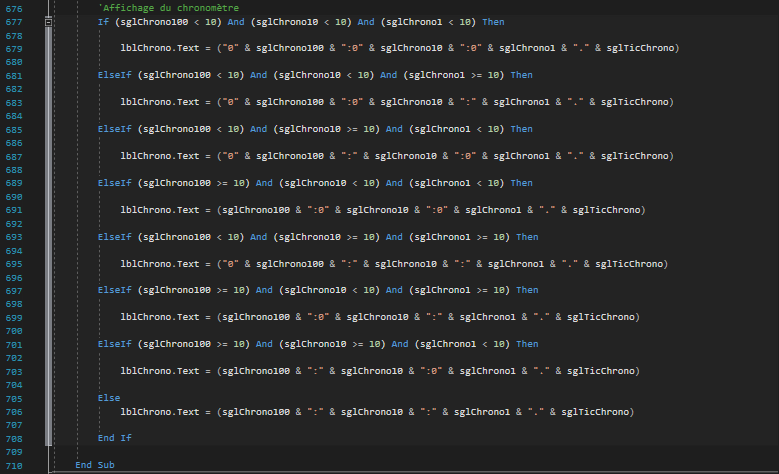The width and height of the screenshot is (779, 474).
Task: Click line number 695 in the gutter
Action: point(14,264)
